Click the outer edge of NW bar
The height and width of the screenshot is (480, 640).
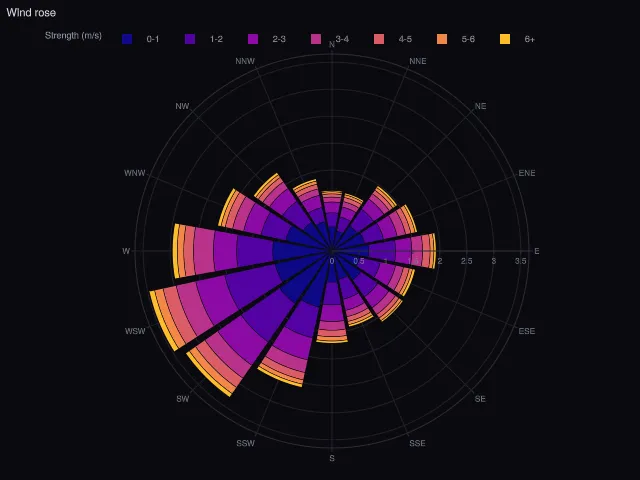(x=266, y=185)
